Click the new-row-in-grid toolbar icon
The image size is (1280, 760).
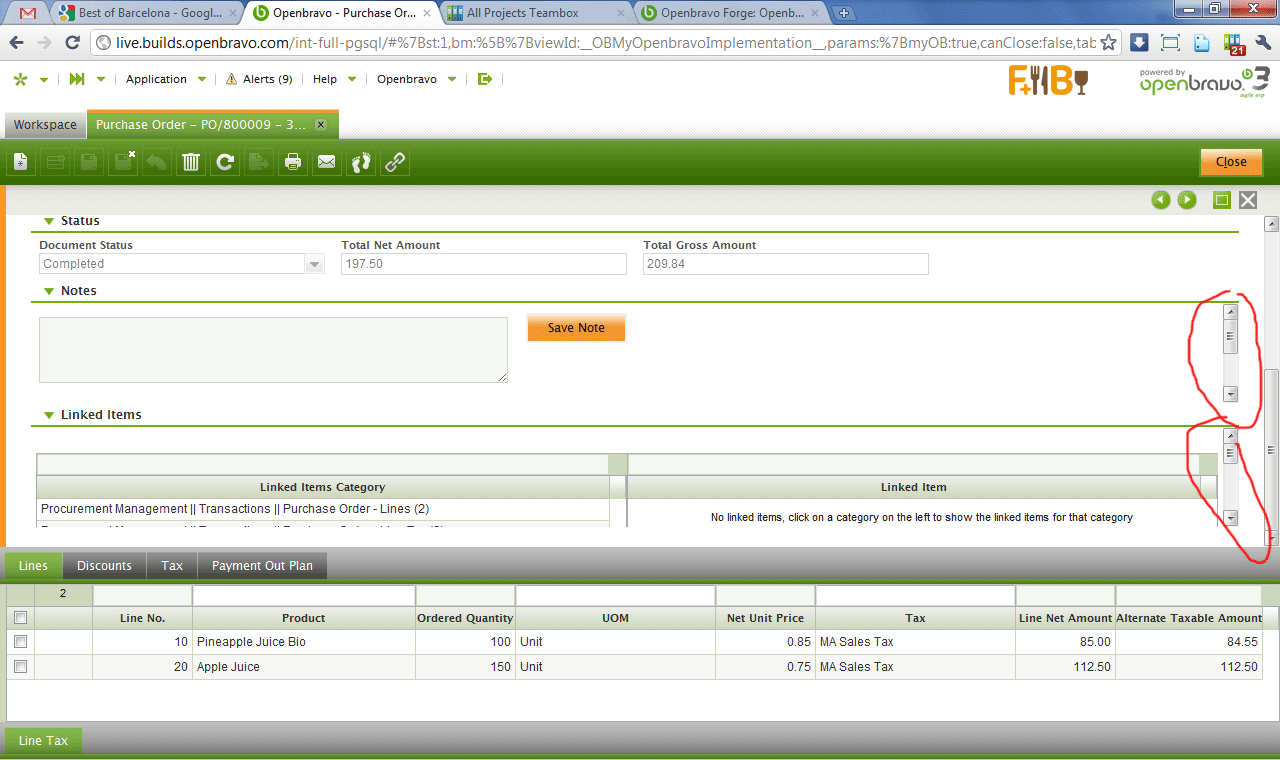pyautogui.click(x=55, y=162)
